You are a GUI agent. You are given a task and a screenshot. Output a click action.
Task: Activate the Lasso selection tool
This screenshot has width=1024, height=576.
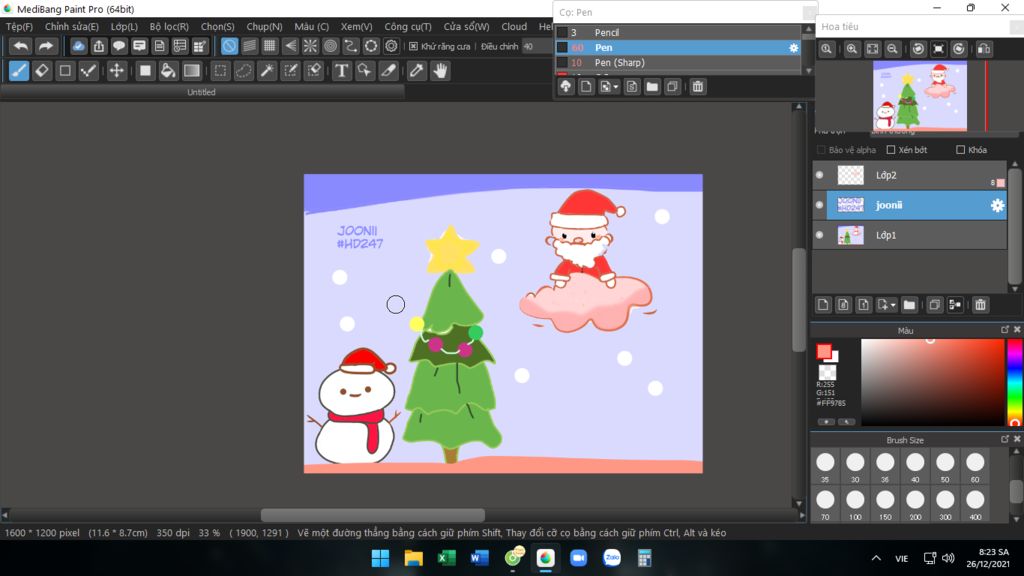tap(244, 71)
